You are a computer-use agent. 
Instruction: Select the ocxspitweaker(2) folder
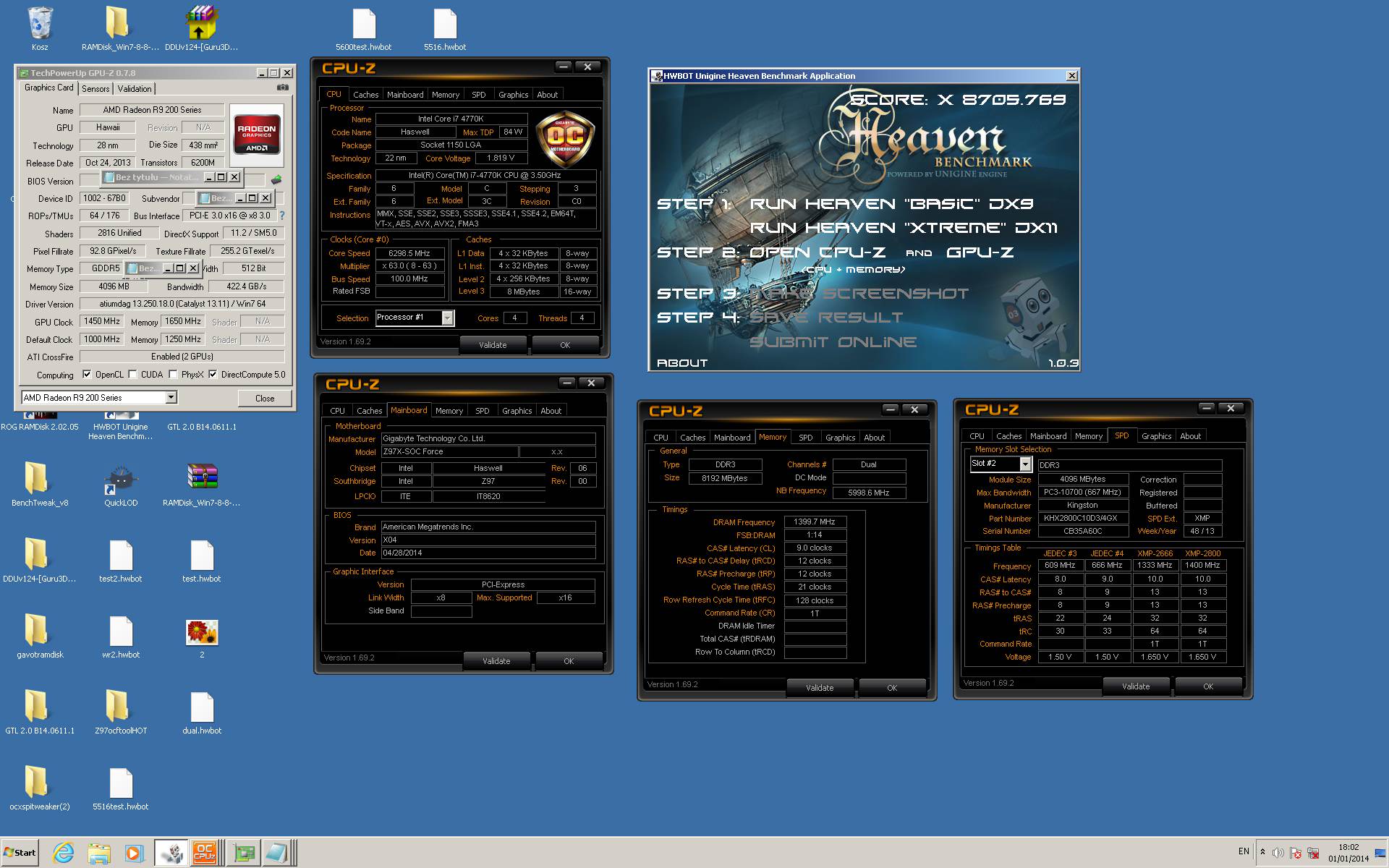36,782
